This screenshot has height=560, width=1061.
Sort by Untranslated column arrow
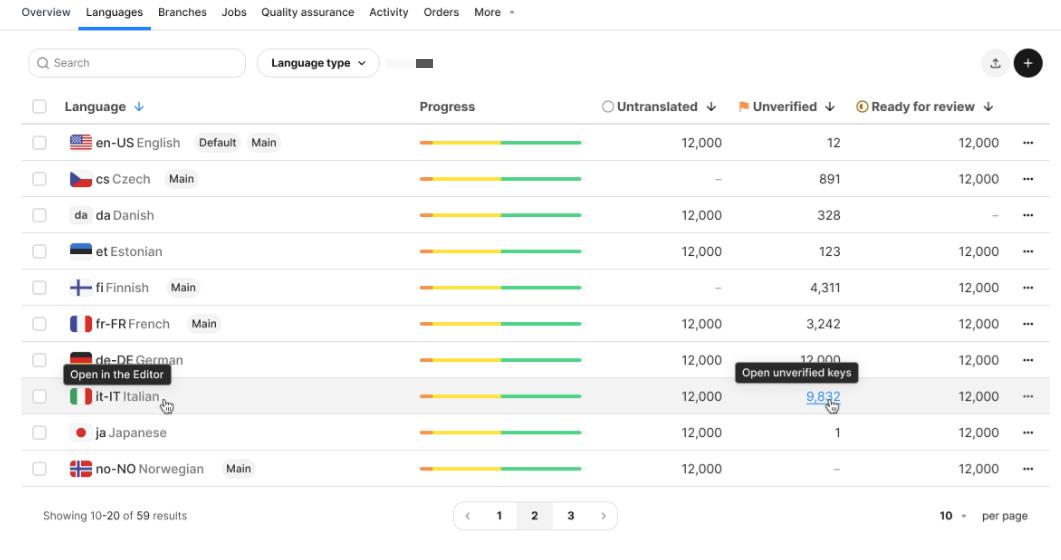(711, 107)
